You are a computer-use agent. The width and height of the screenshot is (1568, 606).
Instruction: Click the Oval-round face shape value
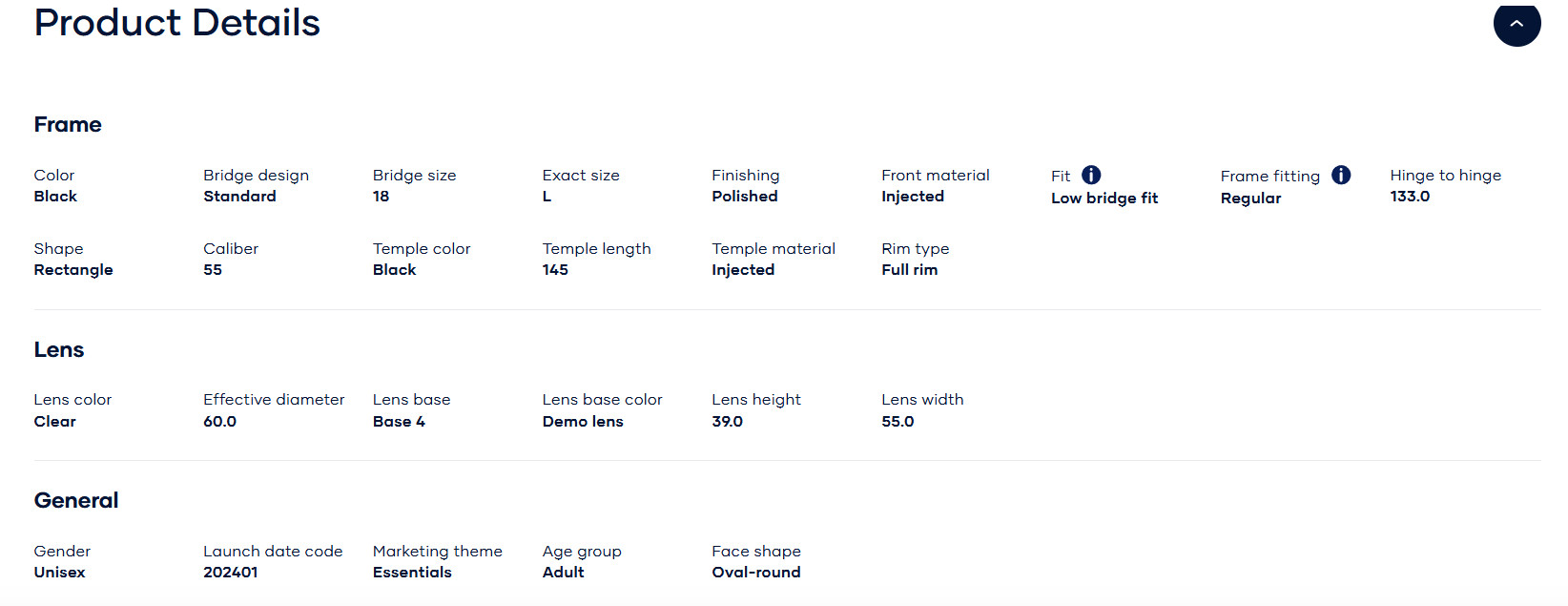pos(756,573)
